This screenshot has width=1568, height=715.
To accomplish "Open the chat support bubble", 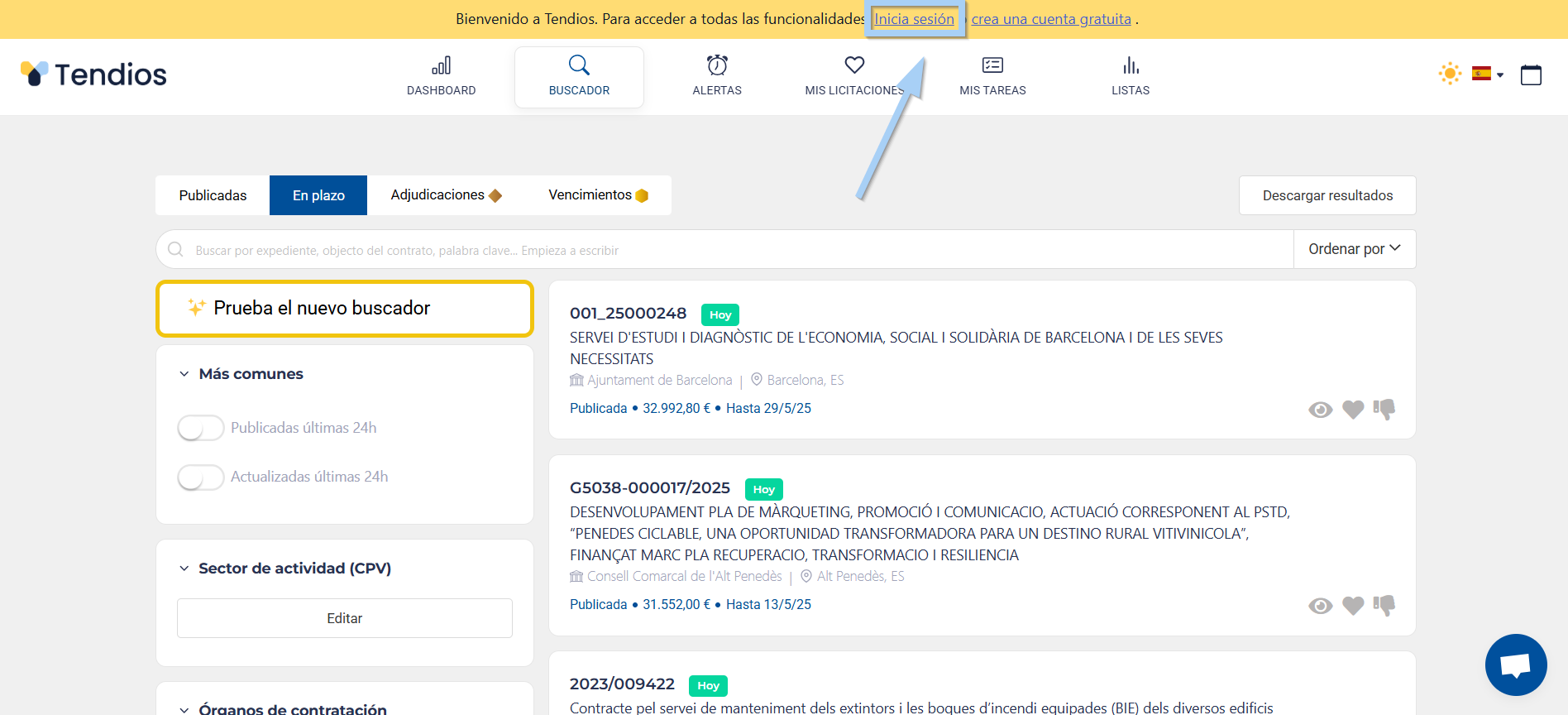I will coord(1515,665).
